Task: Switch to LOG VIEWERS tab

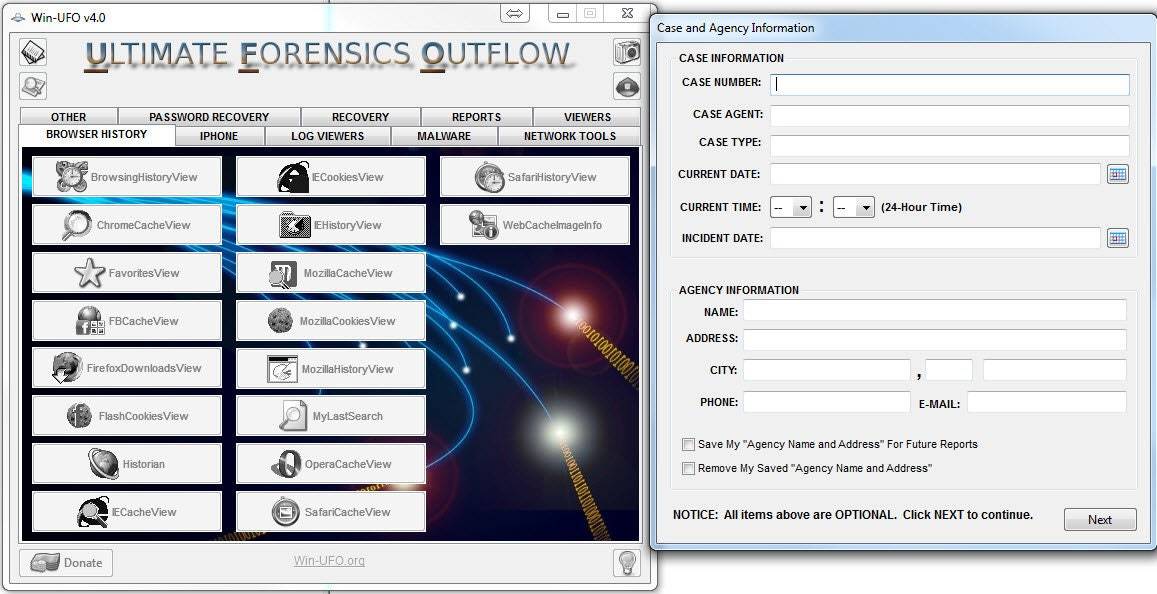Action: pos(328,136)
